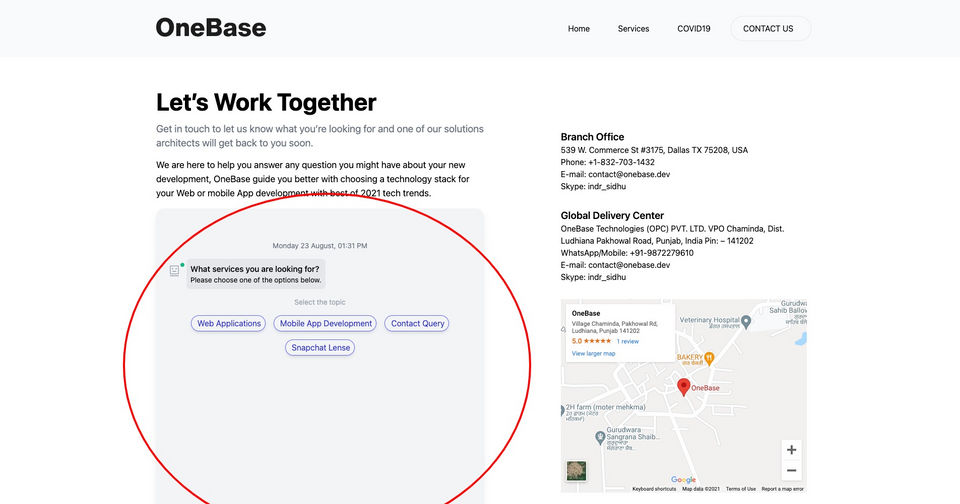This screenshot has height=504, width=960.
Task: Go to the COVID19 page
Action: (x=694, y=29)
